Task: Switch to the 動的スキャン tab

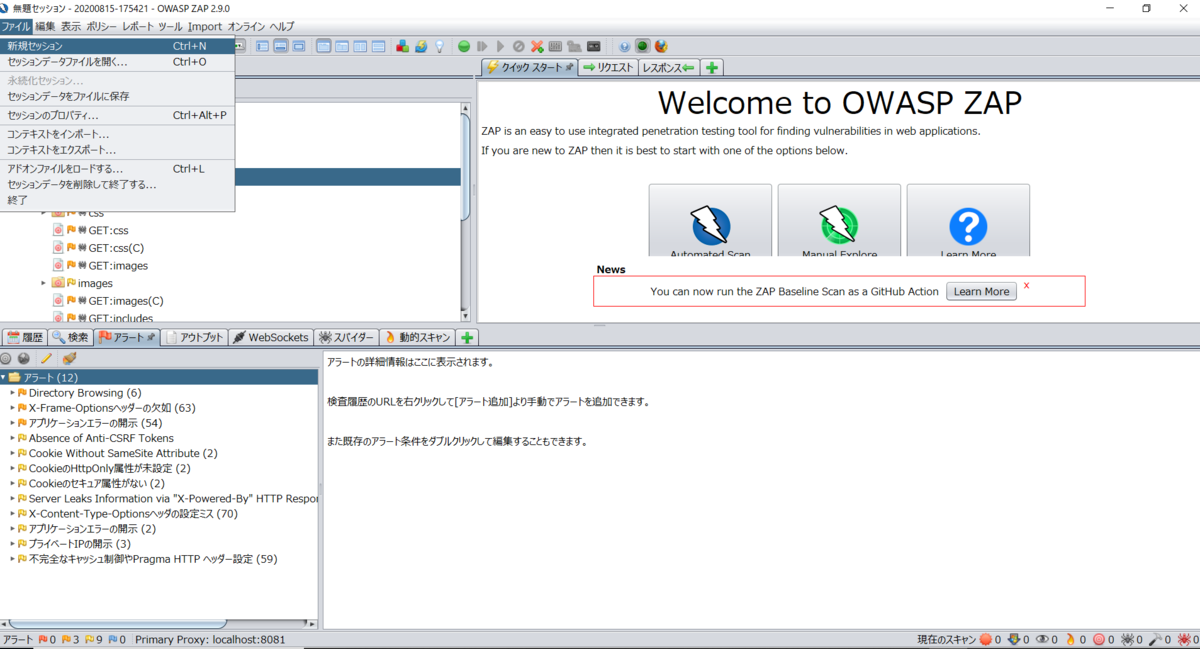Action: click(418, 338)
